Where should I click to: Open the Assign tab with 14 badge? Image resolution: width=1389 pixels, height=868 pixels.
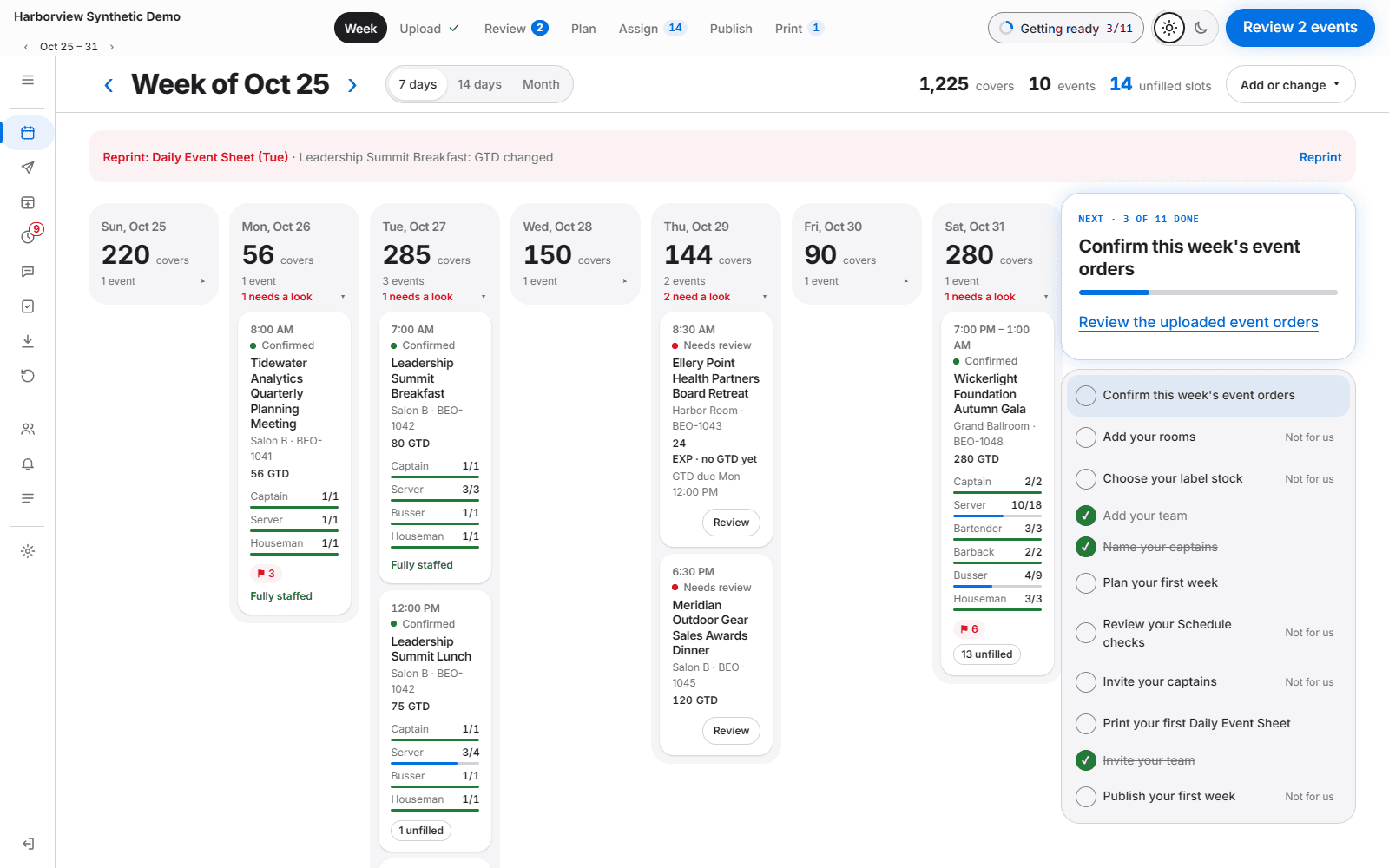[x=652, y=29]
